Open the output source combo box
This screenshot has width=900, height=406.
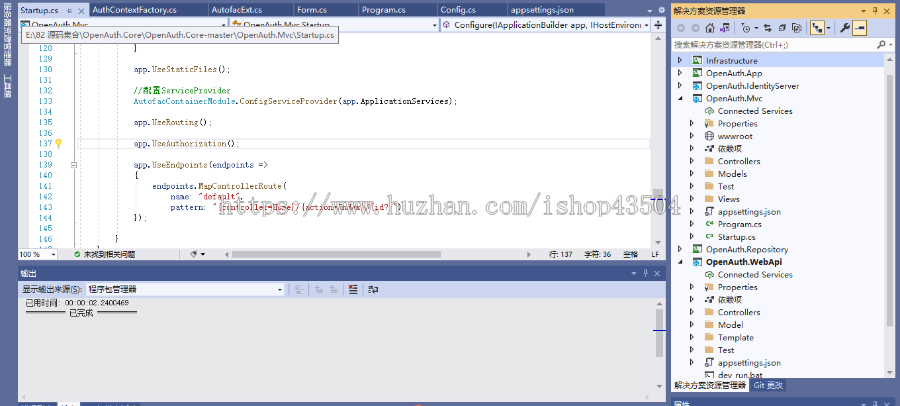click(185, 289)
